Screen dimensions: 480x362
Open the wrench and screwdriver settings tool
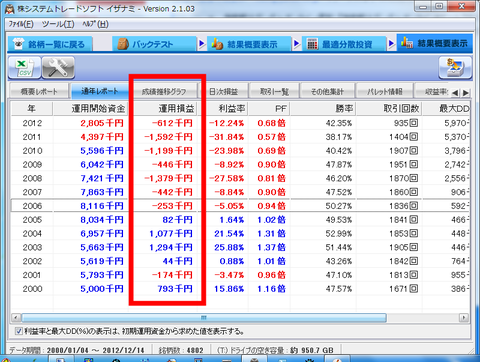pos(58,68)
